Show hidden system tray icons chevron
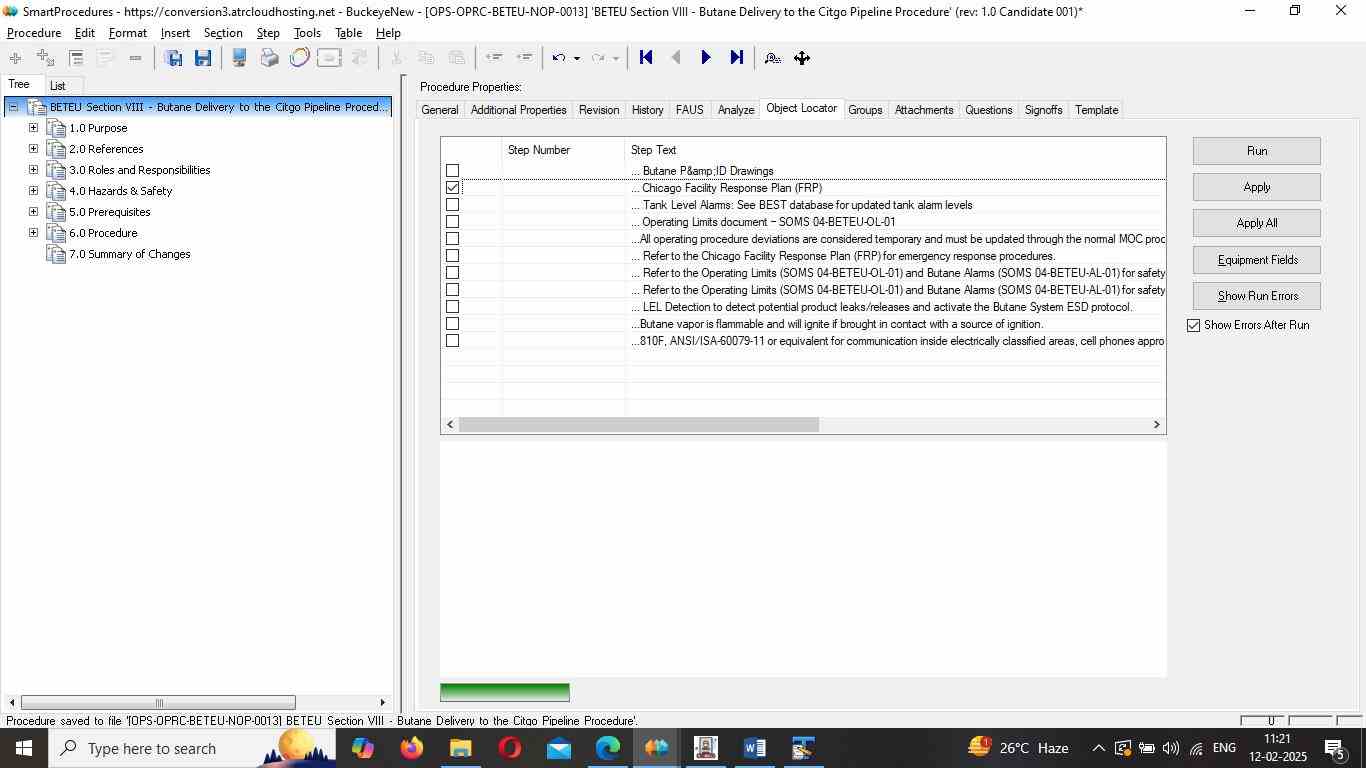This screenshot has height=768, width=1366. point(1098,748)
